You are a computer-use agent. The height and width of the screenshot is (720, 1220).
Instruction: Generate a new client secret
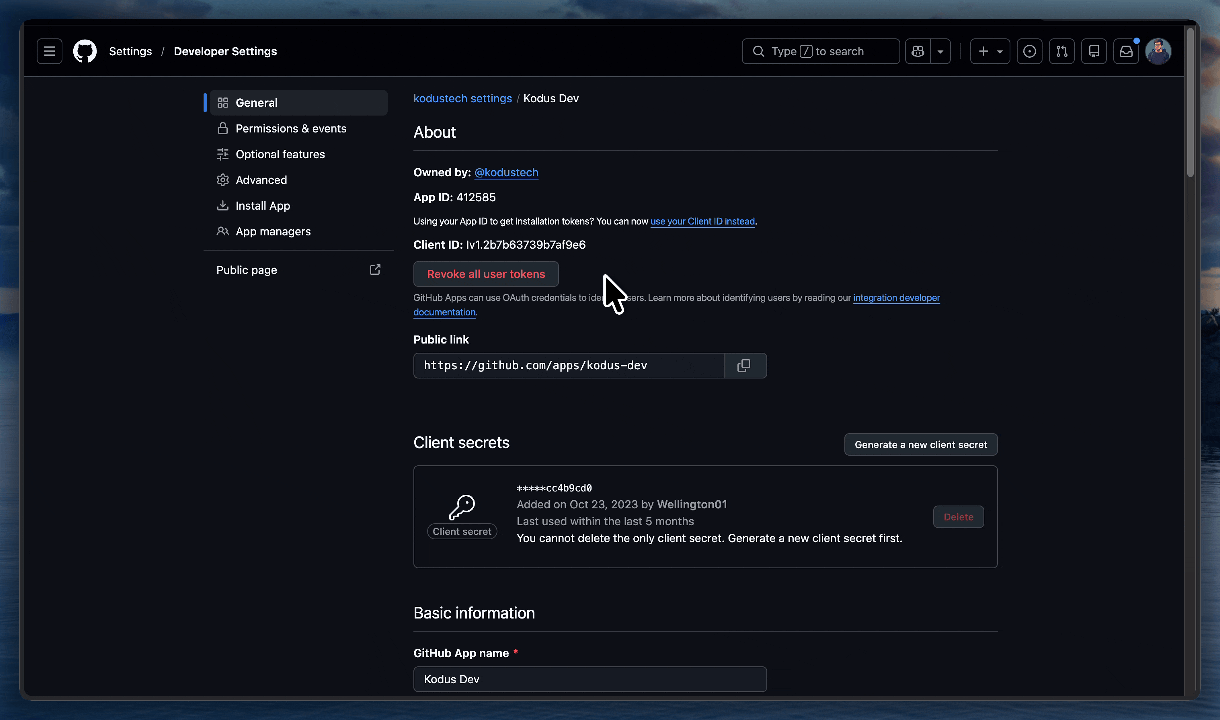tap(920, 444)
